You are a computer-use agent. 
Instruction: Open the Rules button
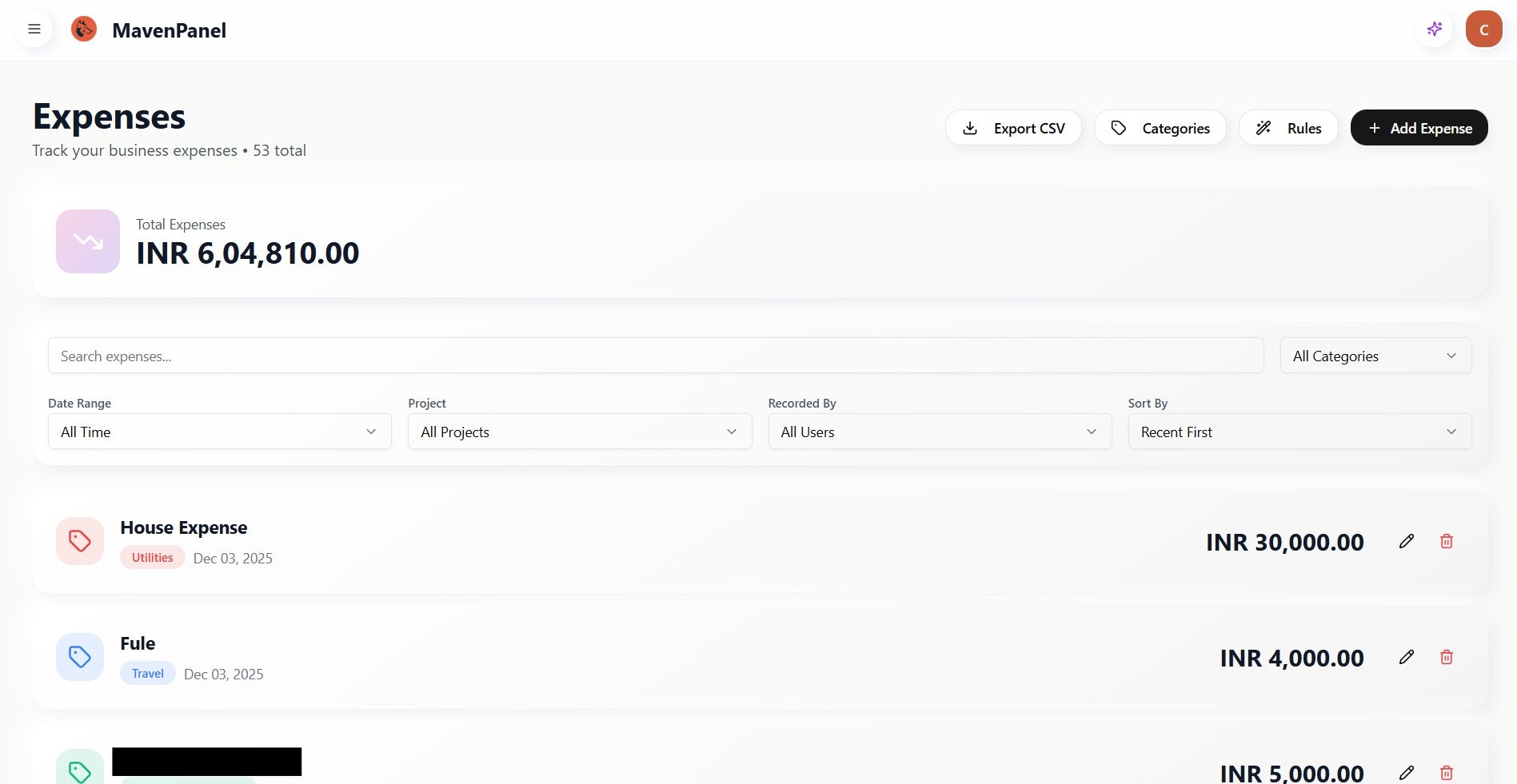[1288, 128]
